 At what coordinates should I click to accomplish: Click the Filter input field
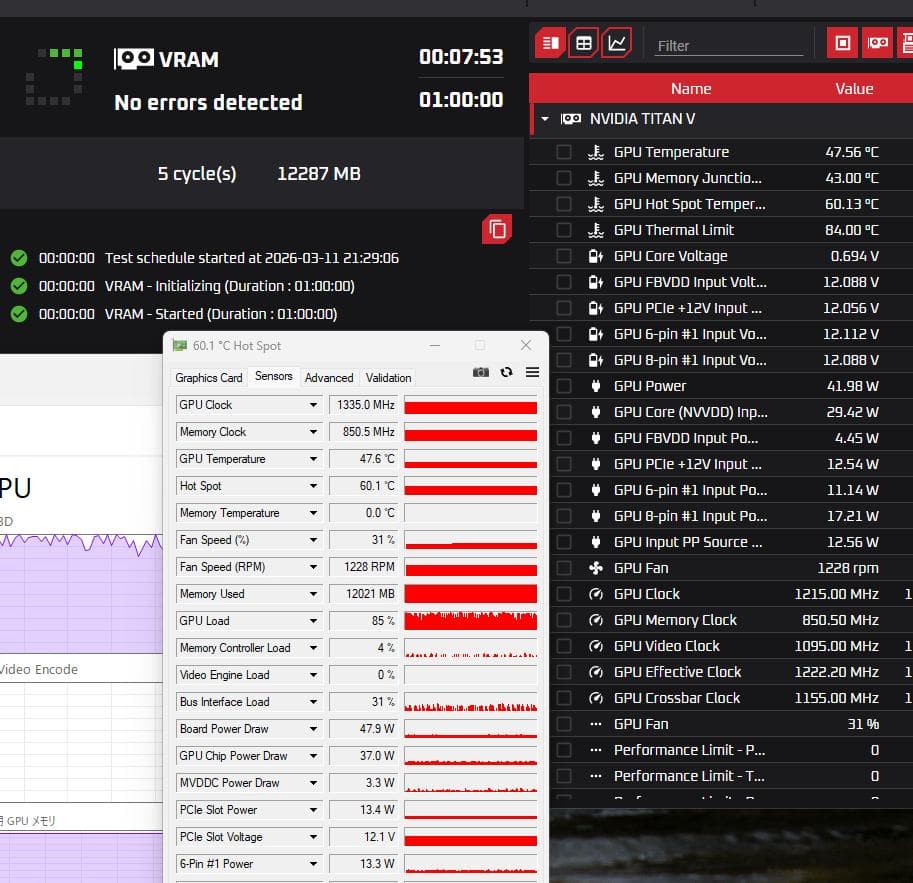click(728, 45)
